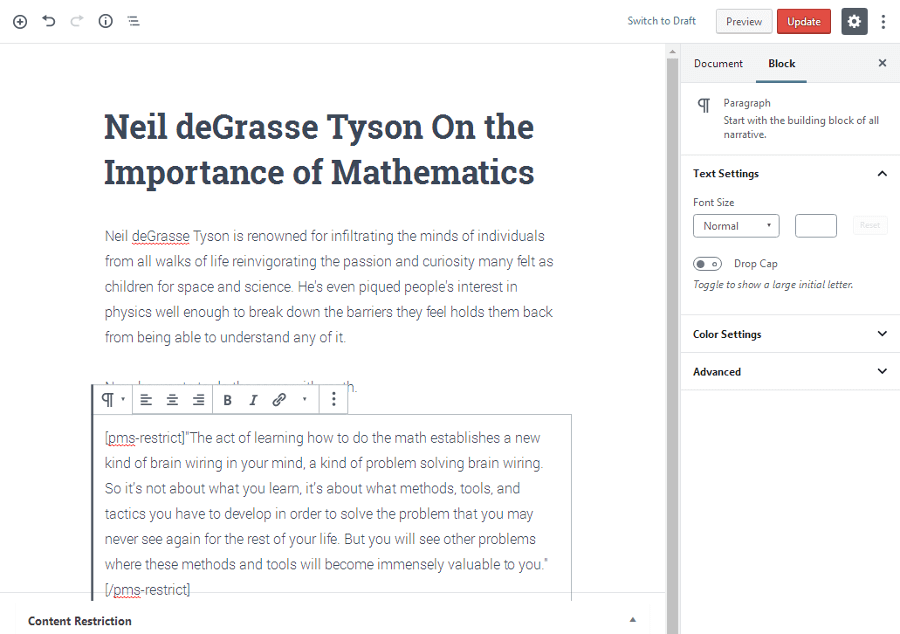
Task: Collapse the Text Settings section
Action: tap(790, 173)
